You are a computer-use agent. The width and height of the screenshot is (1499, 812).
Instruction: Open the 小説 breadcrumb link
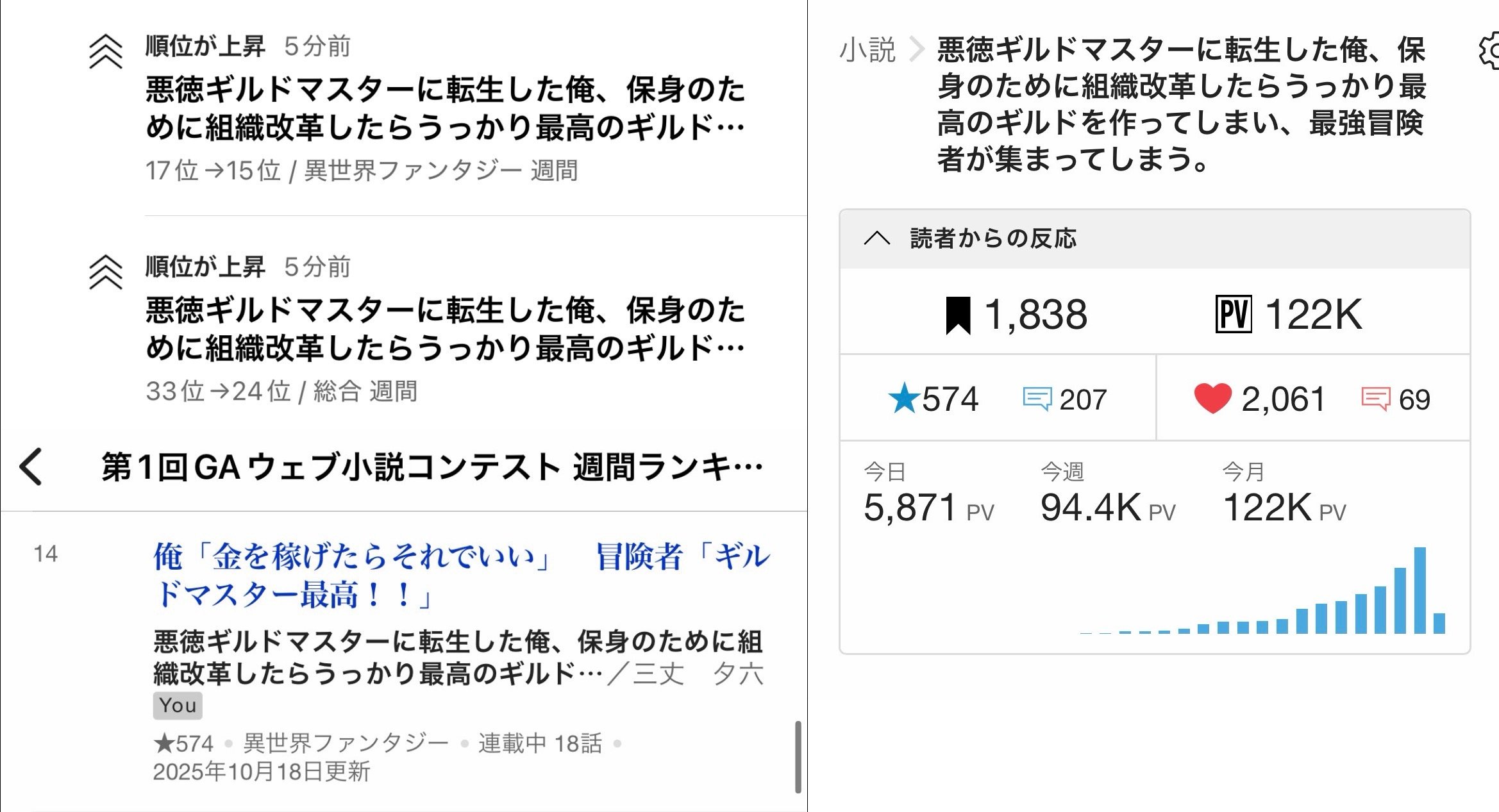point(867,50)
